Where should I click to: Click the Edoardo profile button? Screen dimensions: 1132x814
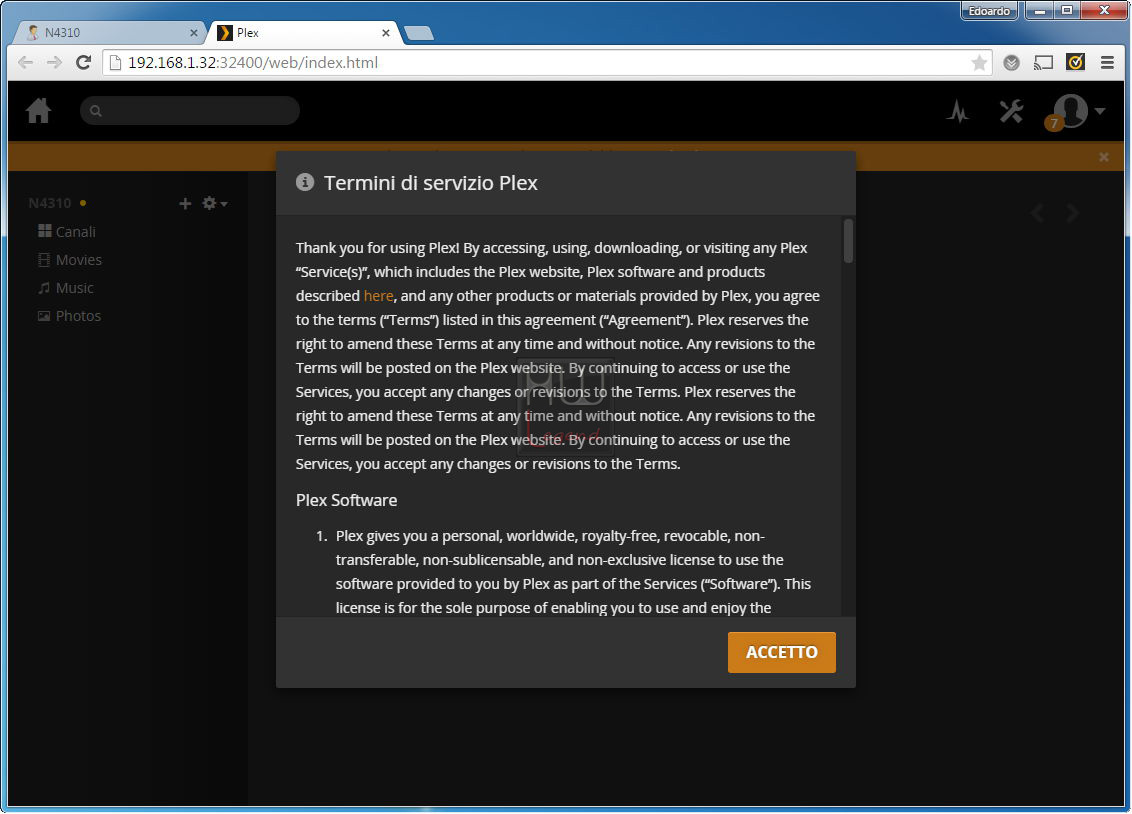point(989,11)
